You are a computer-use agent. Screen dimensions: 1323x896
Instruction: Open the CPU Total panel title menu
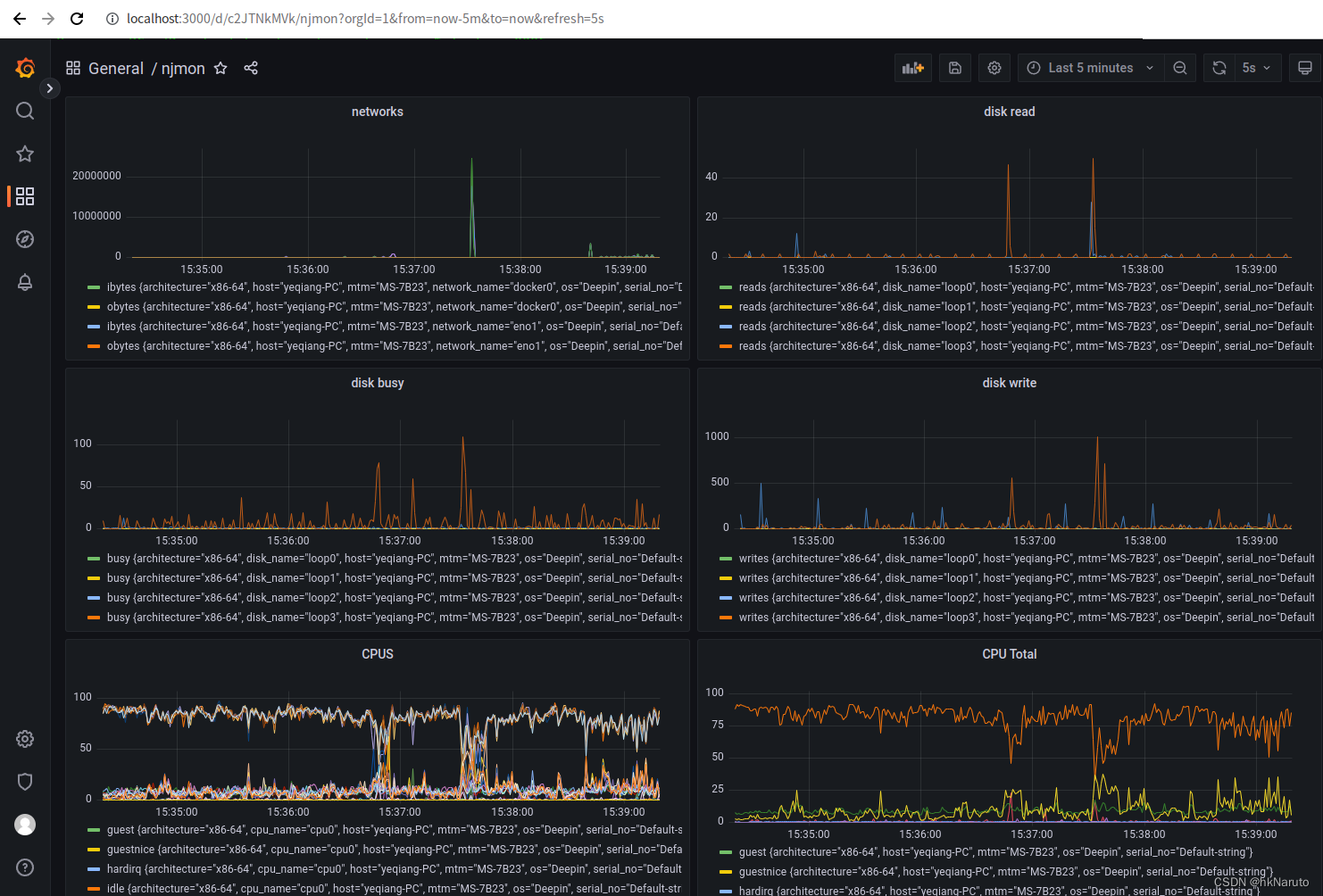(x=1010, y=653)
